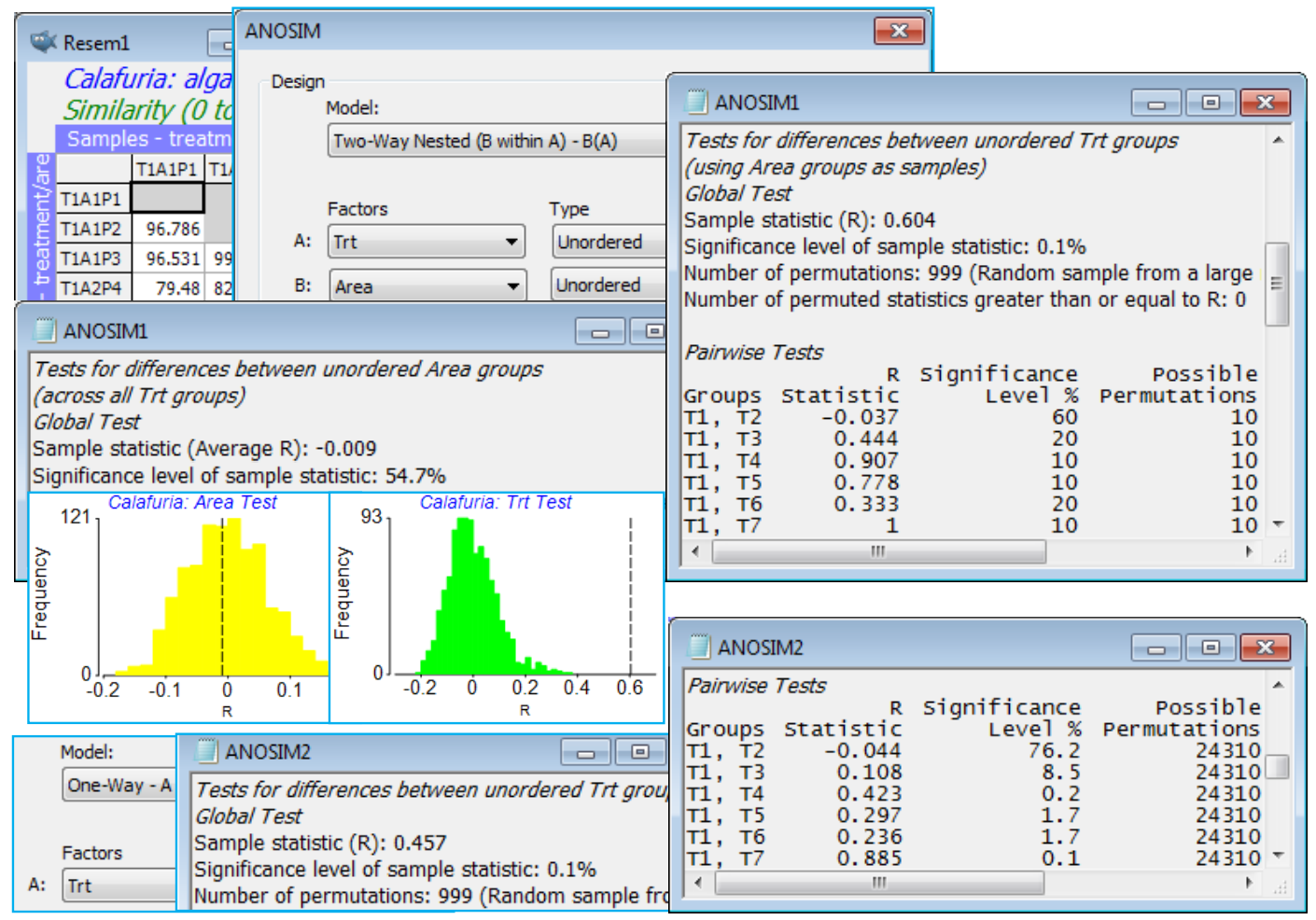1316x920 pixels.
Task: Click the T1A1P1 column header
Action: coord(168,169)
